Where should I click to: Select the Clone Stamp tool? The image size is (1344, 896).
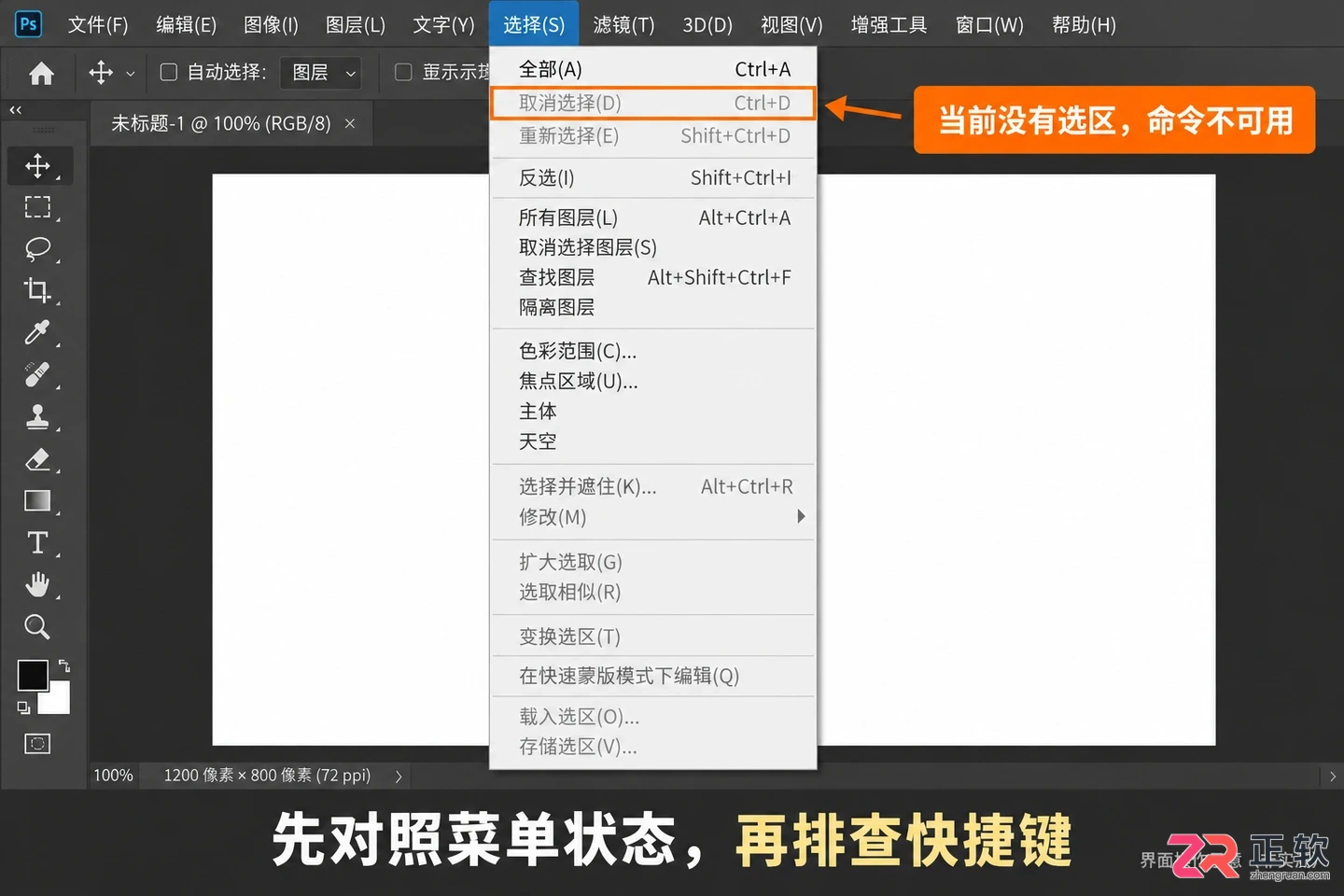pos(37,415)
